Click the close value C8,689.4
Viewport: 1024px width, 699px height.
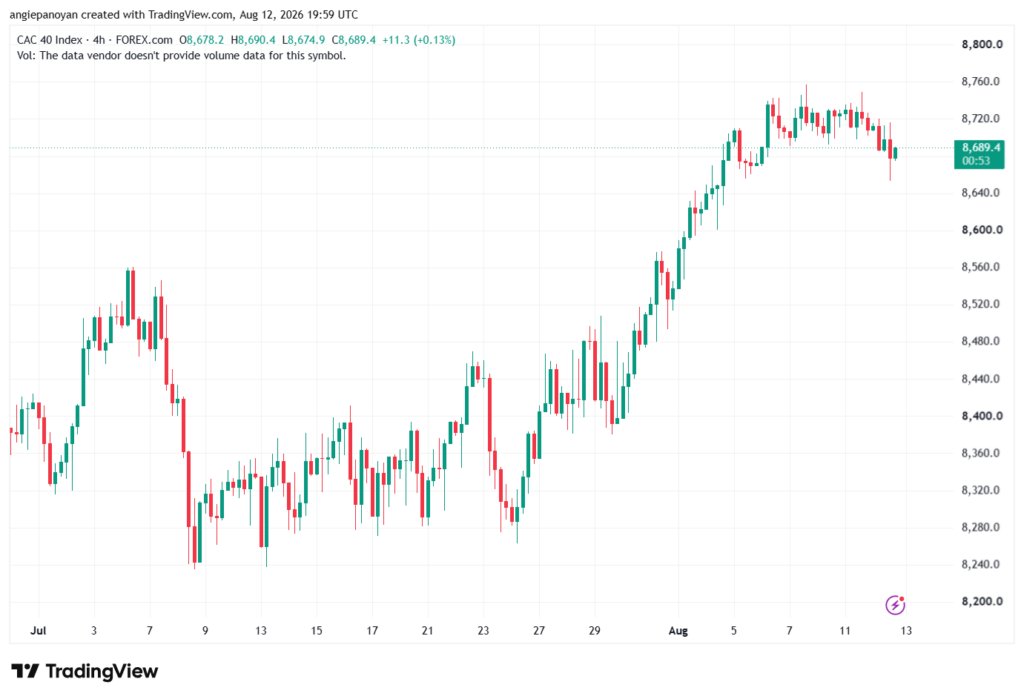pos(354,40)
